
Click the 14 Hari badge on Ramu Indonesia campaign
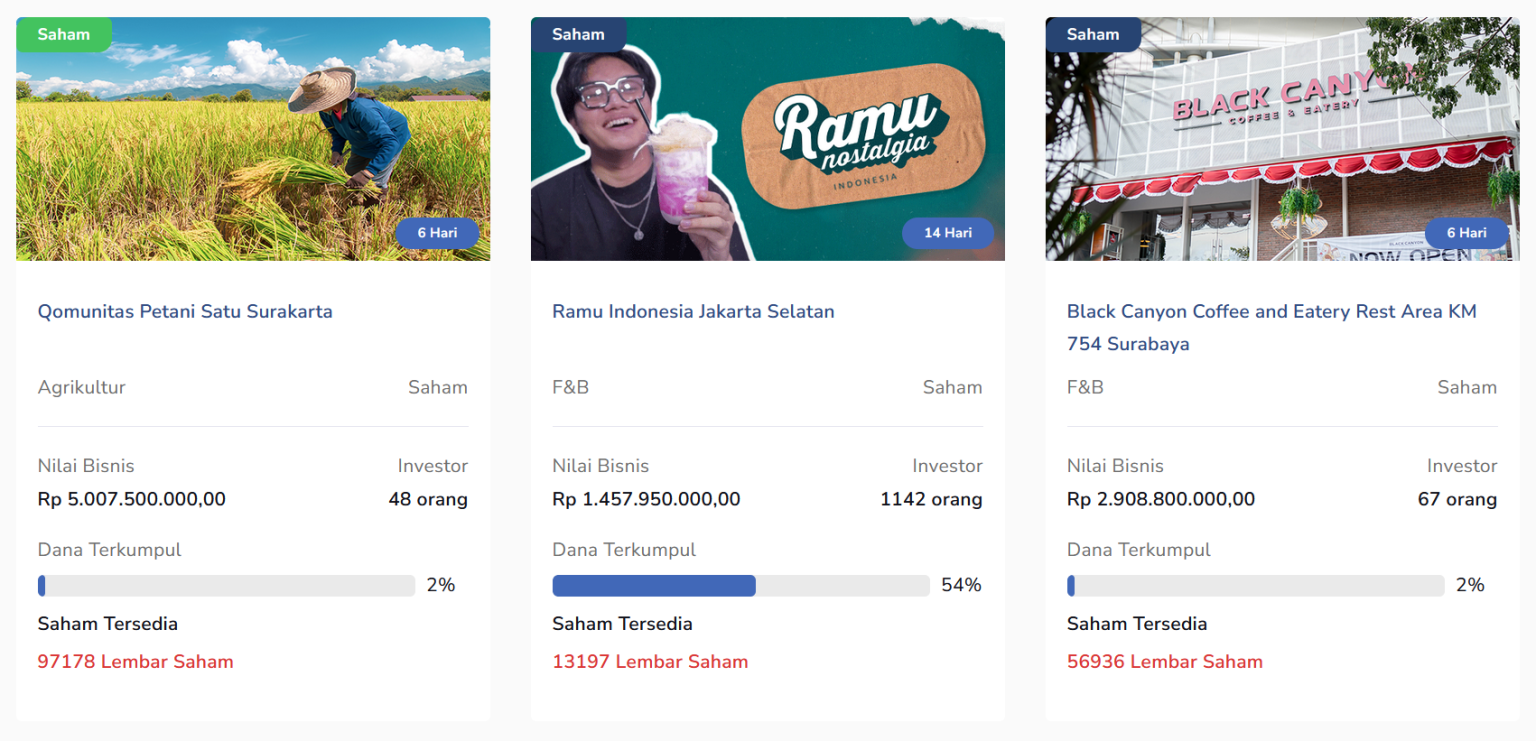(948, 233)
